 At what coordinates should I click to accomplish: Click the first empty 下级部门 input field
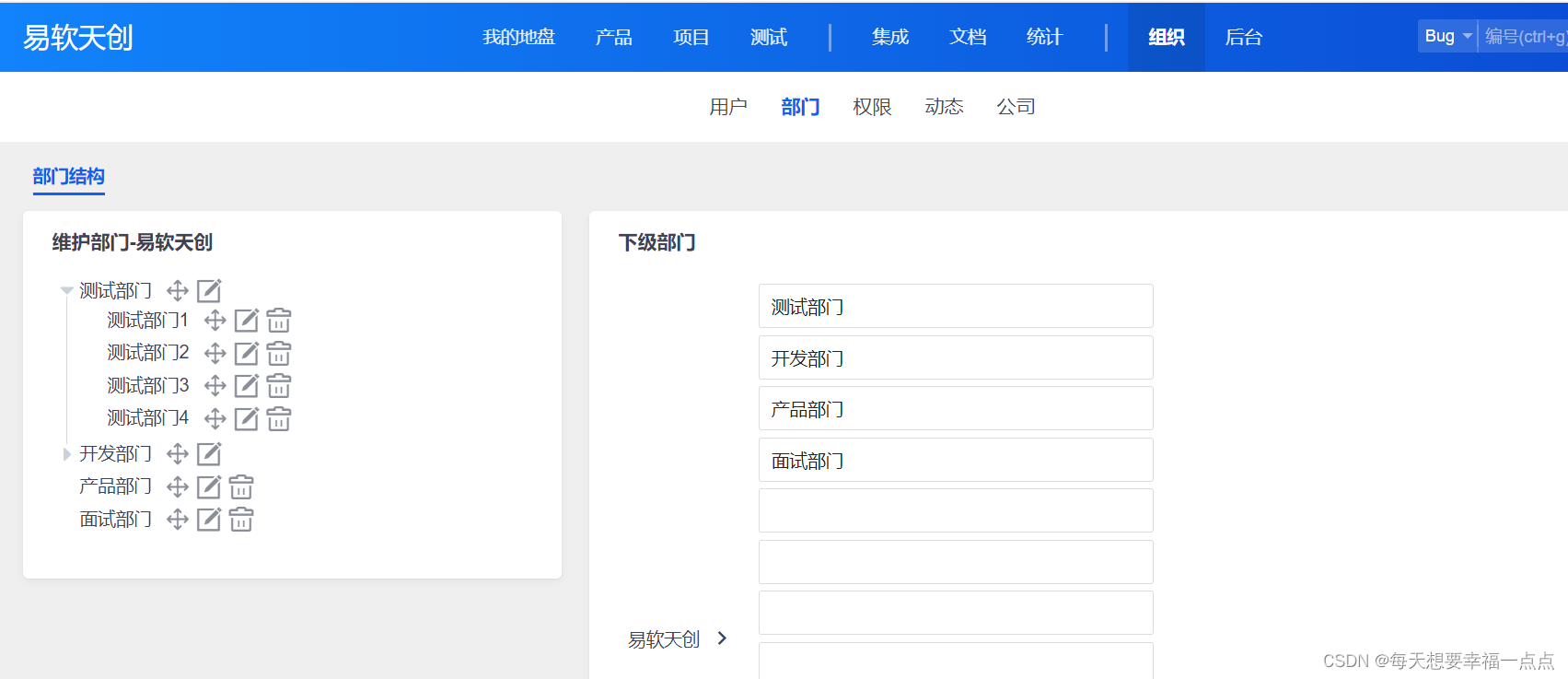(955, 510)
